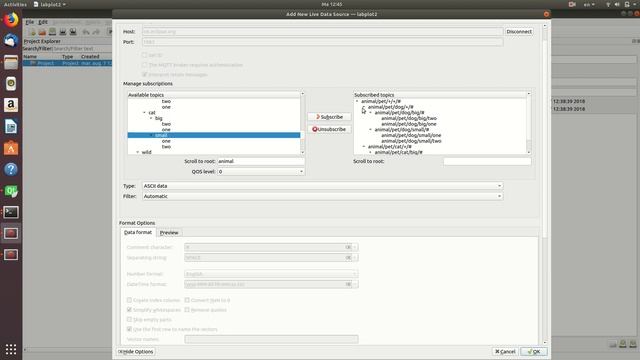Open the Type dropdown showing ASCII data

pyautogui.click(x=322, y=186)
